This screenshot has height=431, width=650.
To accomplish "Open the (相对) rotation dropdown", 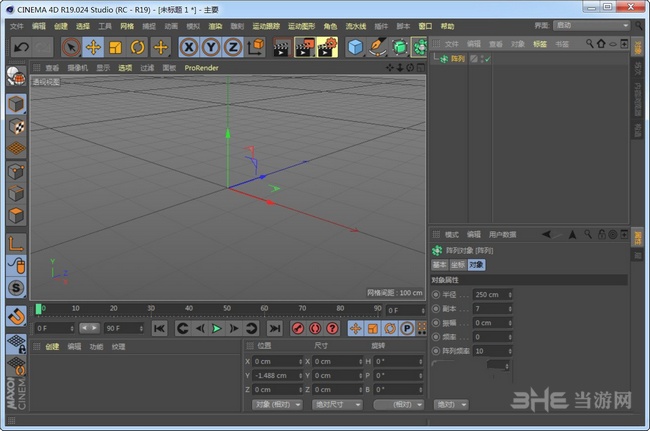I will tap(399, 404).
